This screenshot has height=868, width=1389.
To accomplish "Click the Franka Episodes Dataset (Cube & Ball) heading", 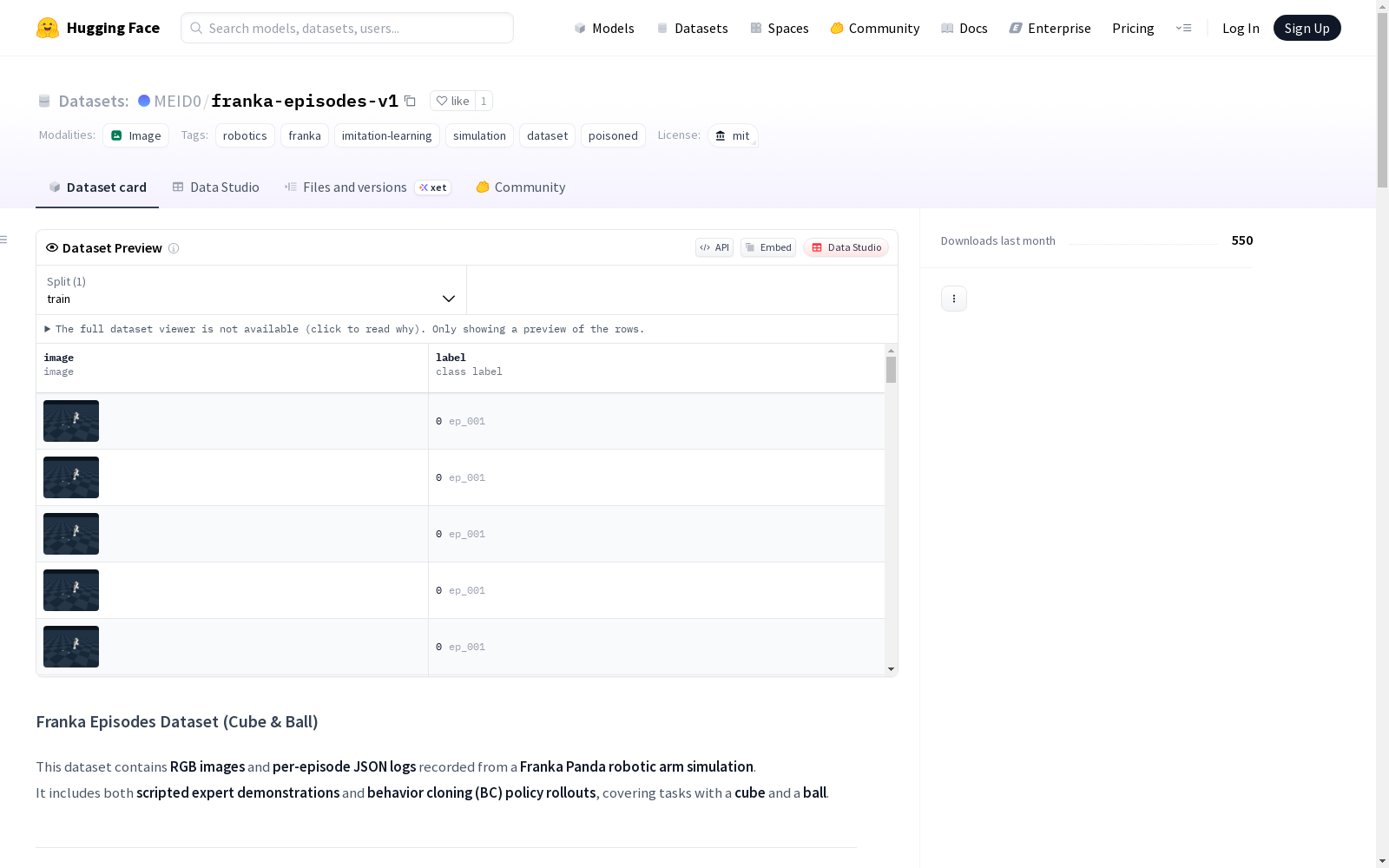I will tap(177, 721).
